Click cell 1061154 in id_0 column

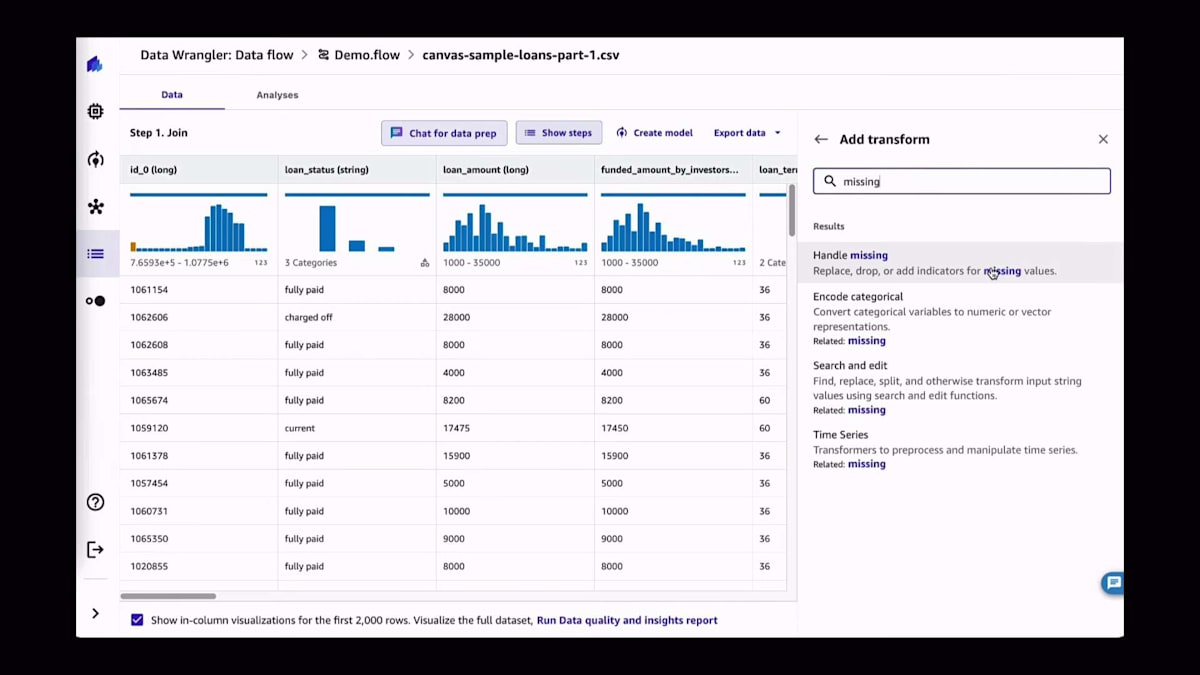click(199, 290)
